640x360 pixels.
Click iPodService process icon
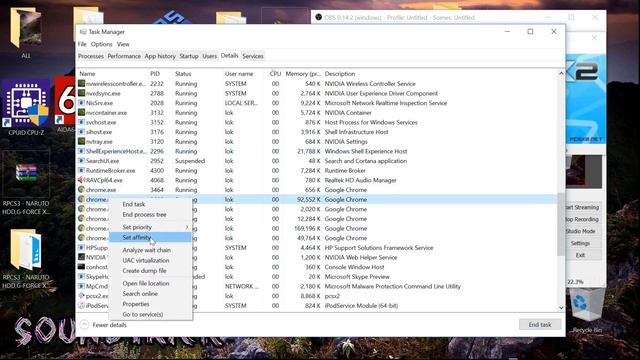pyautogui.click(x=82, y=306)
